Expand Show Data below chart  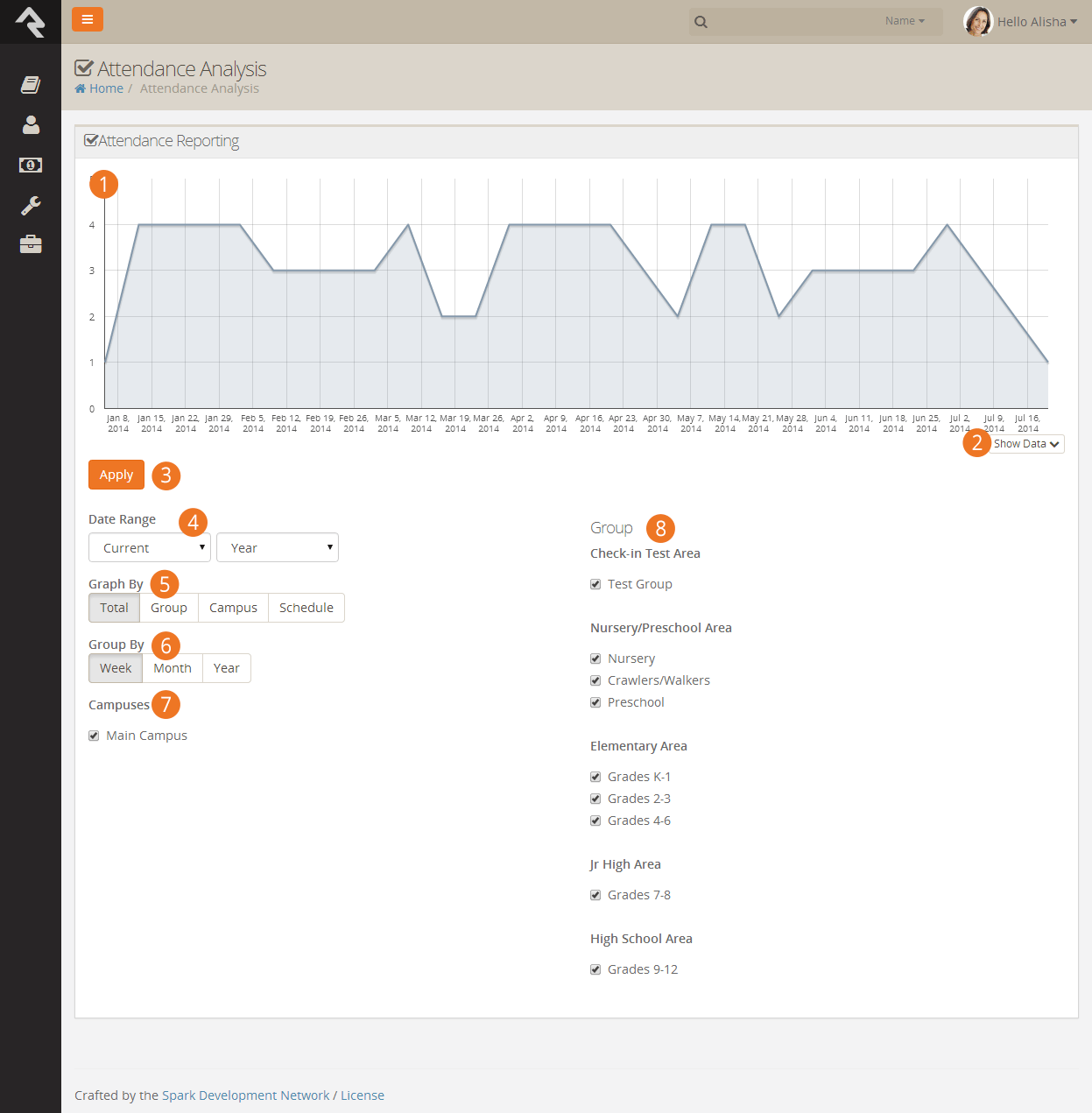tap(1026, 444)
